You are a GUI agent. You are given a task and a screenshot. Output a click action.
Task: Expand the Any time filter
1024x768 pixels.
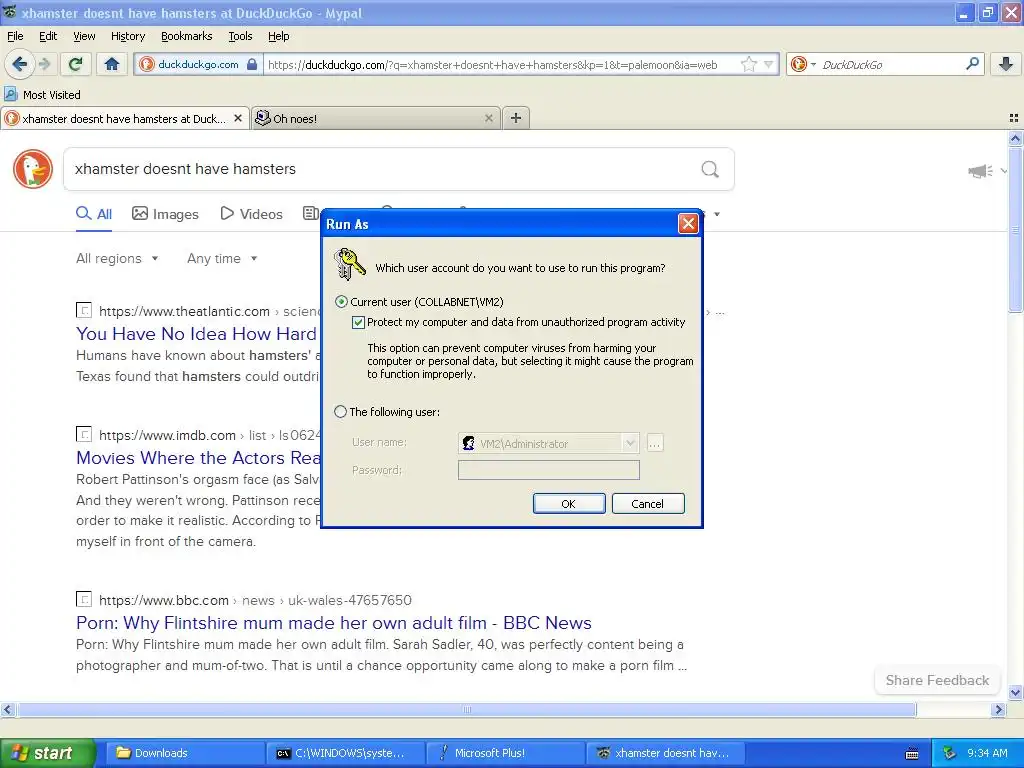pyautogui.click(x=222, y=259)
